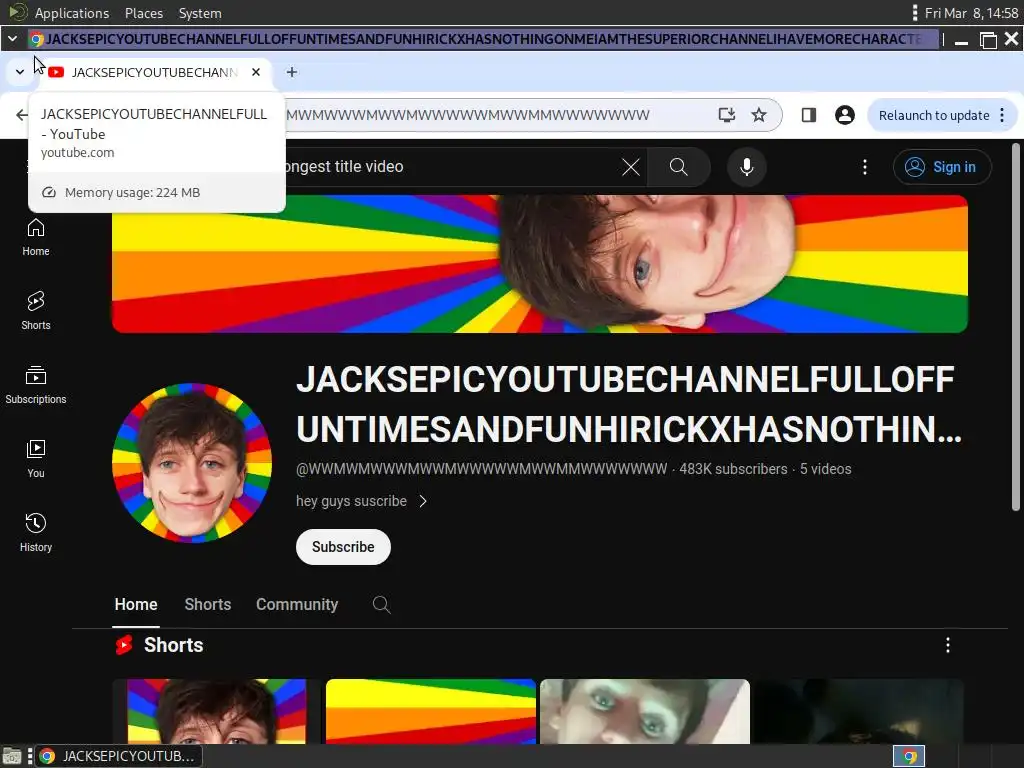Open YouTube settings three-dot menu
The height and width of the screenshot is (768, 1024).
pos(865,167)
